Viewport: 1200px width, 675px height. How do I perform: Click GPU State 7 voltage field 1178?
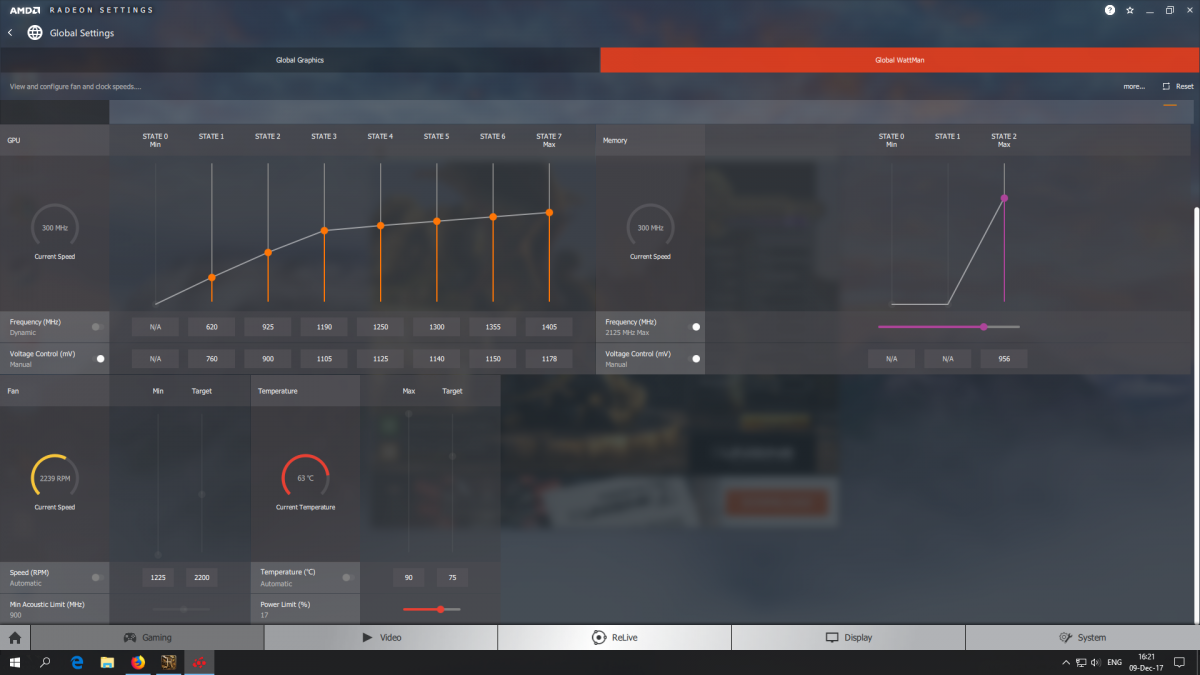point(548,358)
